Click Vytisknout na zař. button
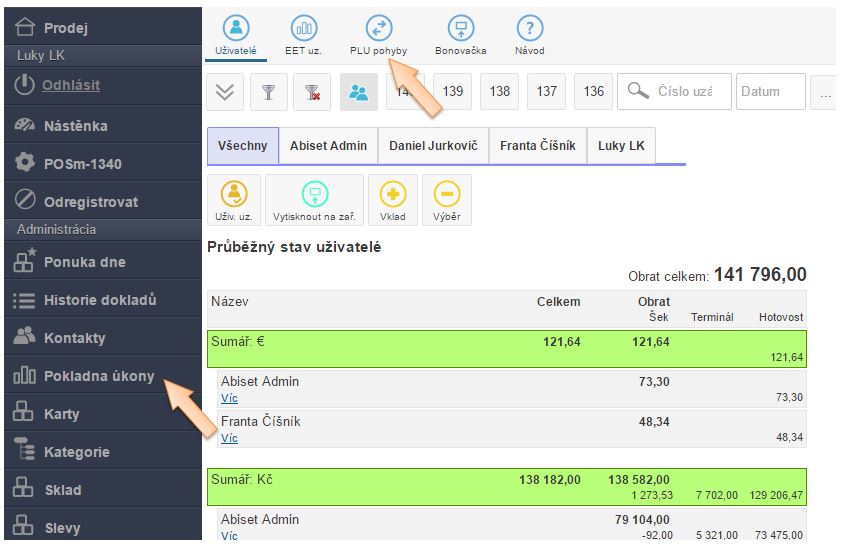This screenshot has height=546, width=843. (x=314, y=200)
